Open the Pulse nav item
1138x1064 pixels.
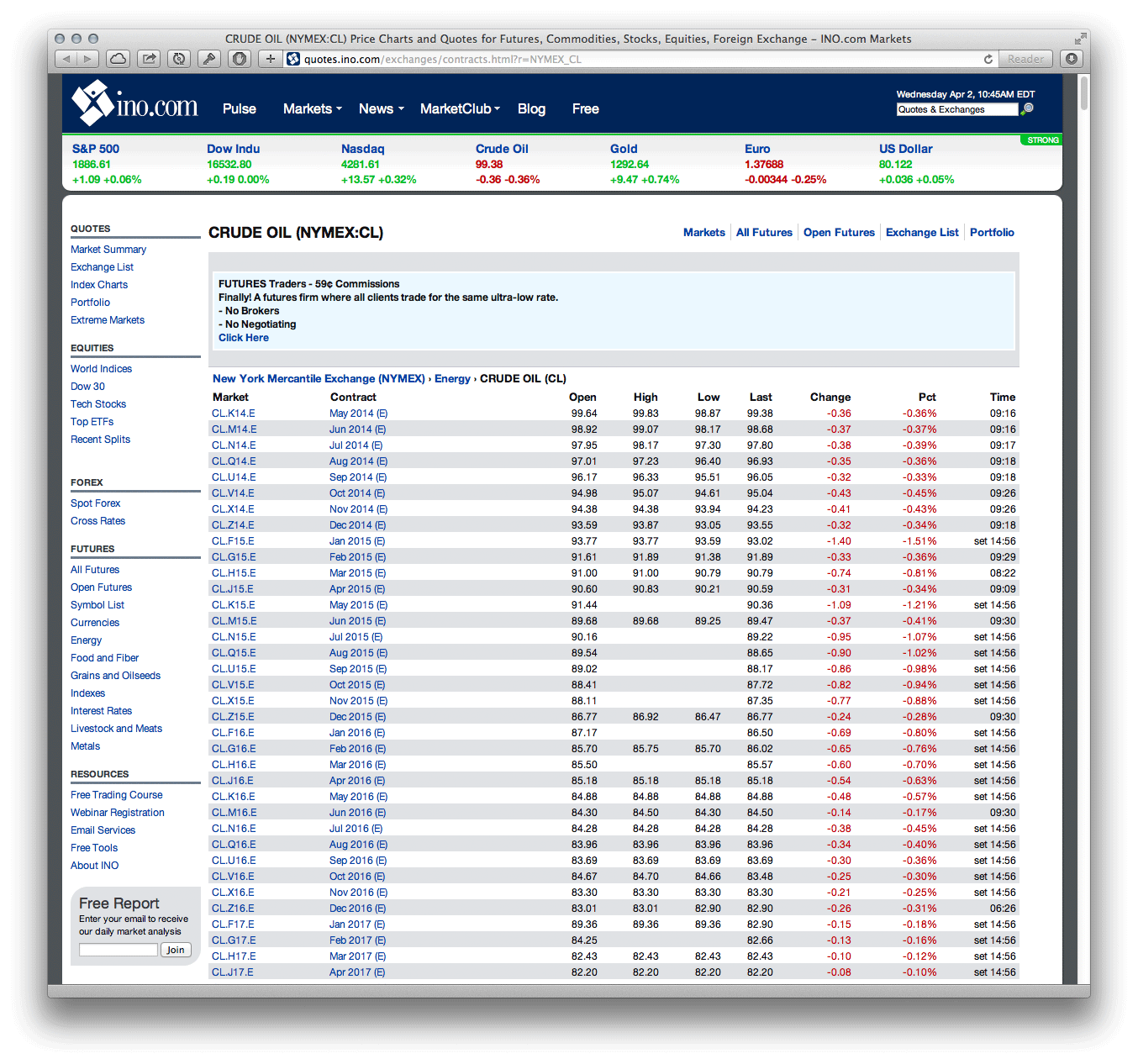pos(239,108)
